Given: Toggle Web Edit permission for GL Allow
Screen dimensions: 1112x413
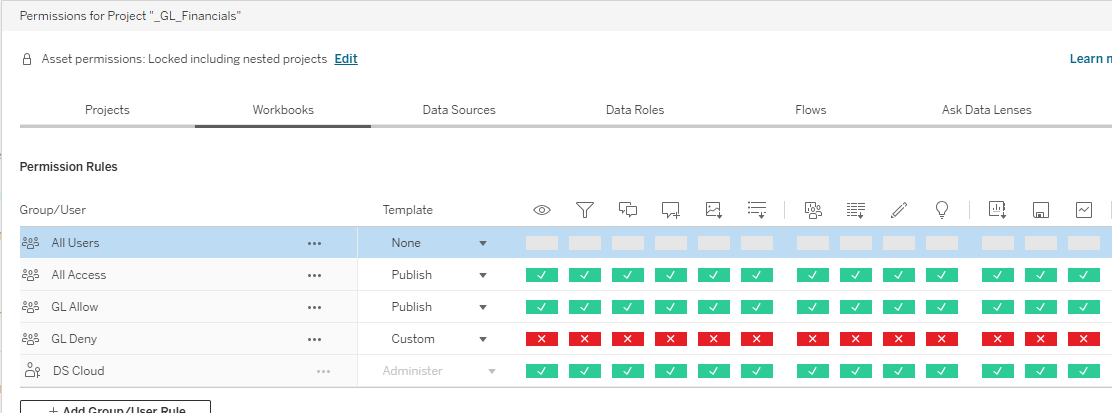Looking at the screenshot, I should [898, 307].
